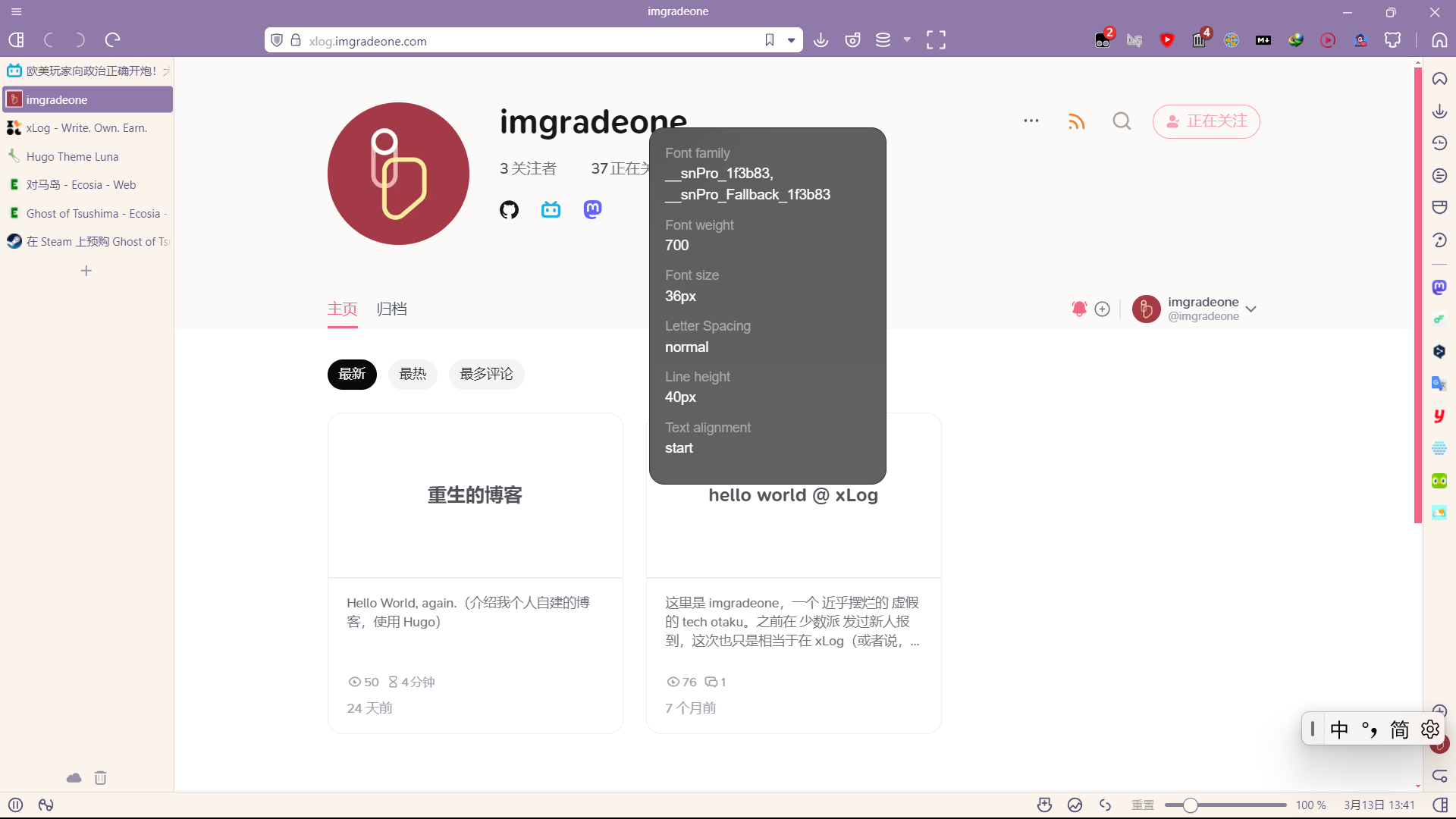Toggle IME 中 Chinese/English mode
Screen dimensions: 1456x819
point(1339,730)
